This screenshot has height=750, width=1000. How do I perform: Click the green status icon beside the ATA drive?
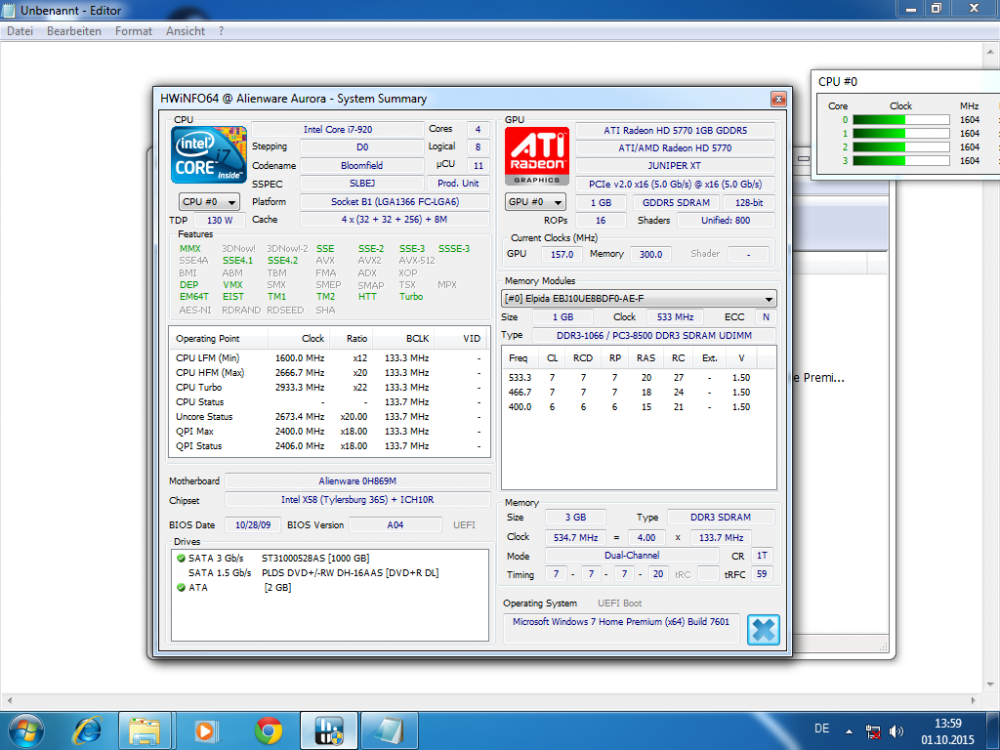pyautogui.click(x=180, y=588)
